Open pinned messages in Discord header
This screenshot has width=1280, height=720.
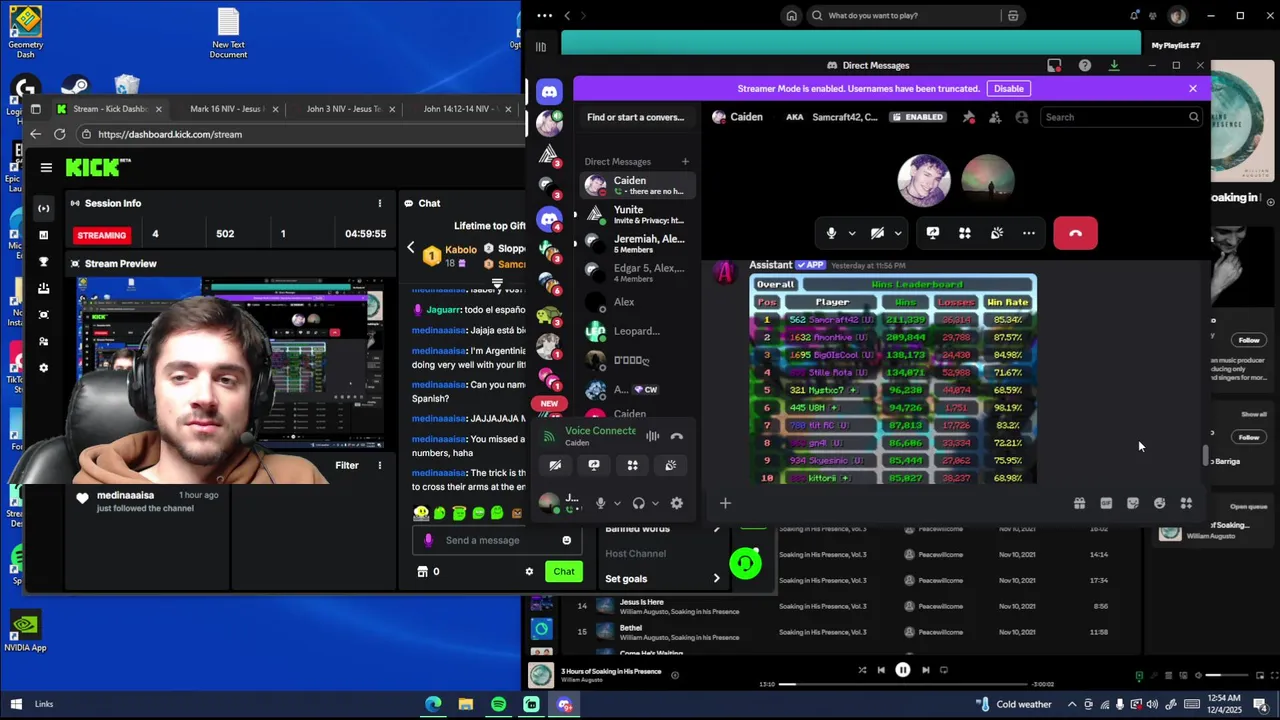click(x=968, y=117)
